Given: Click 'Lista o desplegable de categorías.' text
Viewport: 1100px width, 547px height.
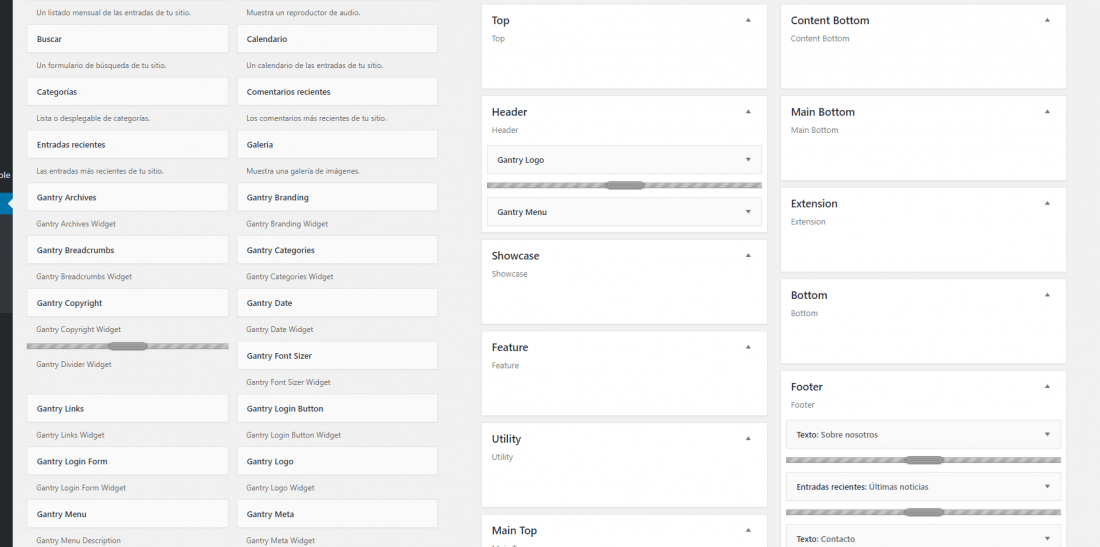Looking at the screenshot, I should 93,119.
